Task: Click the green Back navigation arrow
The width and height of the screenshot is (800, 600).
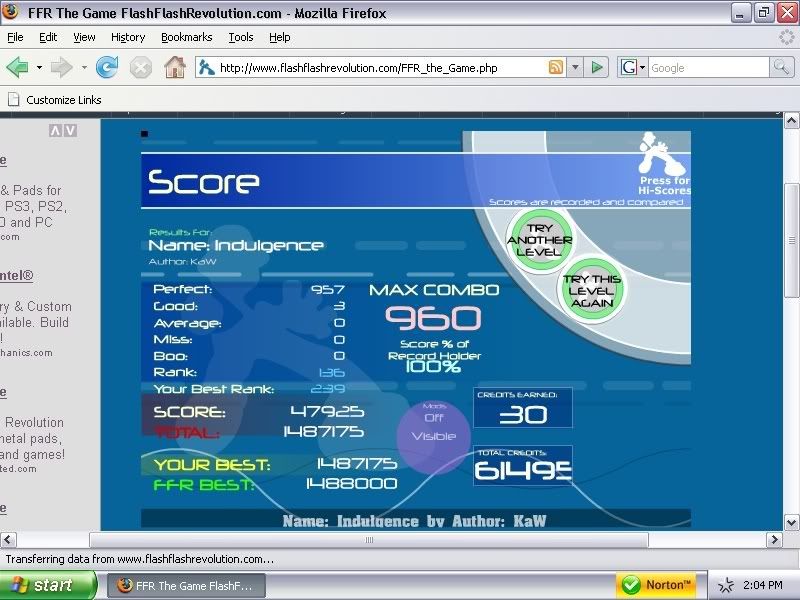Action: pyautogui.click(x=17, y=68)
